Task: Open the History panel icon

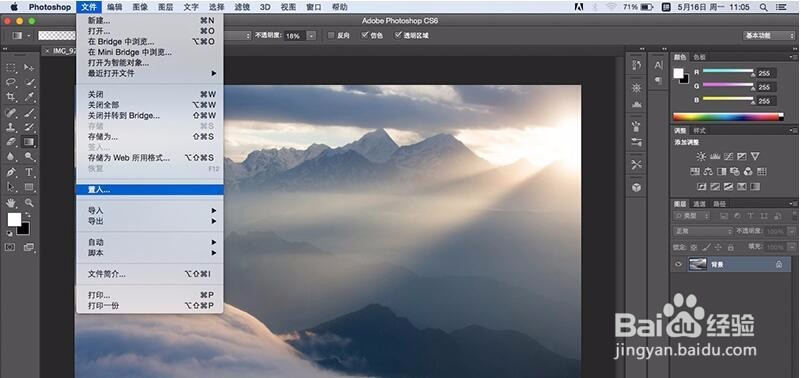Action: point(637,65)
